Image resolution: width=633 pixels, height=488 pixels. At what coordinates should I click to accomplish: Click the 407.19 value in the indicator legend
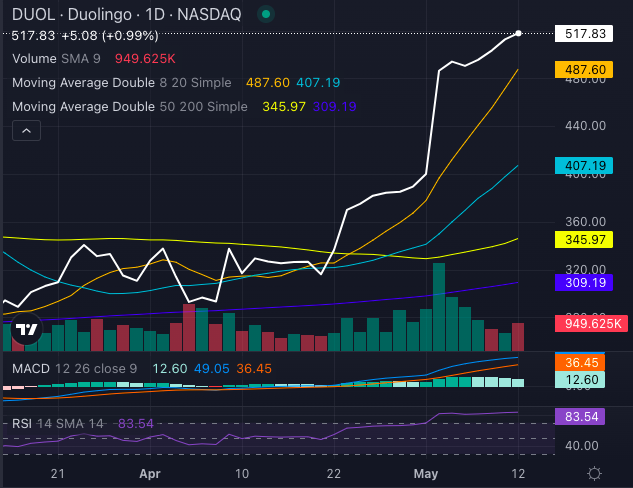pyautogui.click(x=318, y=83)
